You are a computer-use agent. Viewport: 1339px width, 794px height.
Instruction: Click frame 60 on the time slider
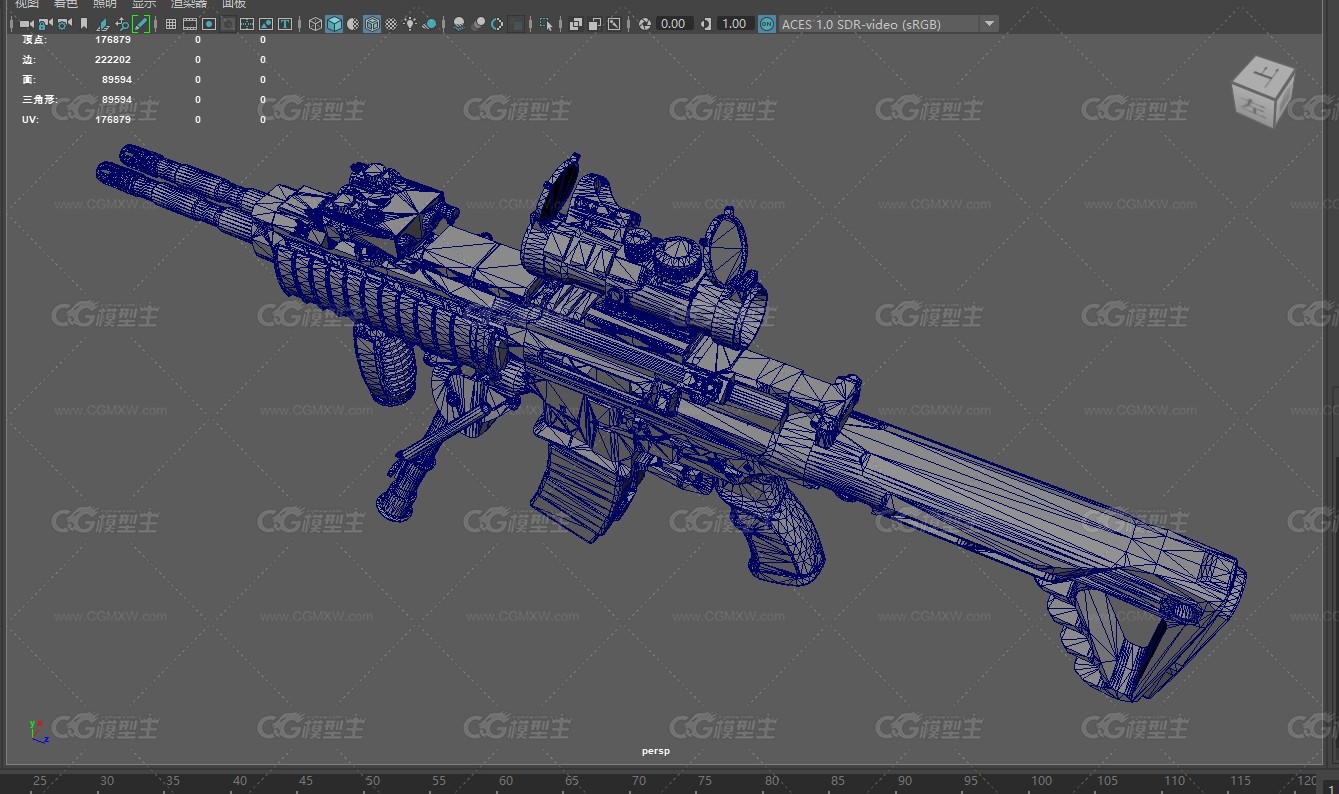(506, 781)
